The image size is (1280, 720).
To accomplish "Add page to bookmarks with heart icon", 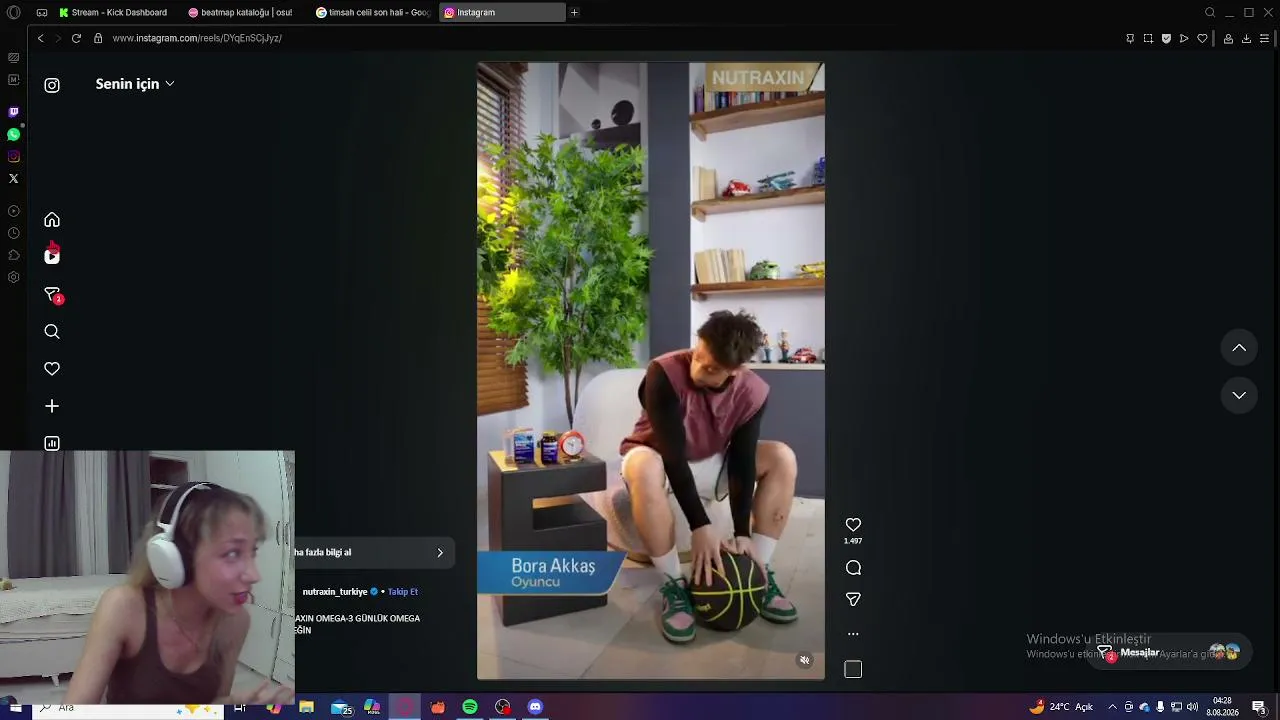I will click(1202, 38).
